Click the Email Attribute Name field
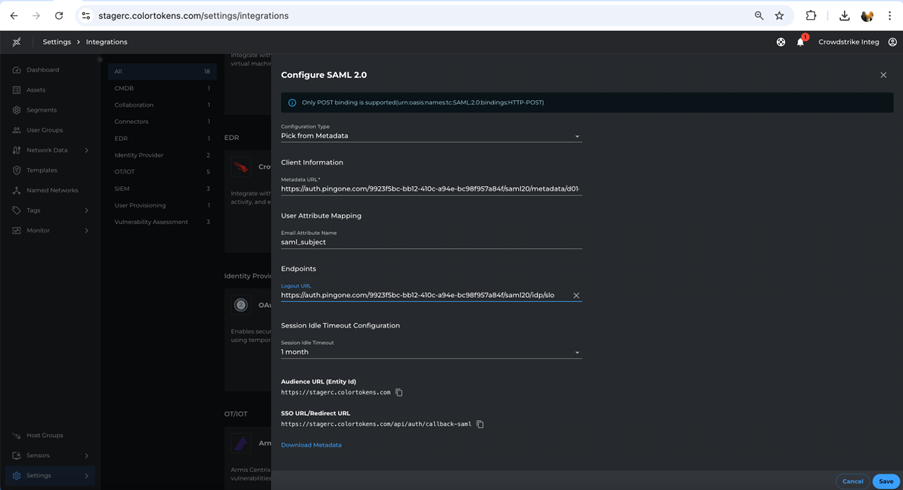903x490 pixels. point(431,242)
